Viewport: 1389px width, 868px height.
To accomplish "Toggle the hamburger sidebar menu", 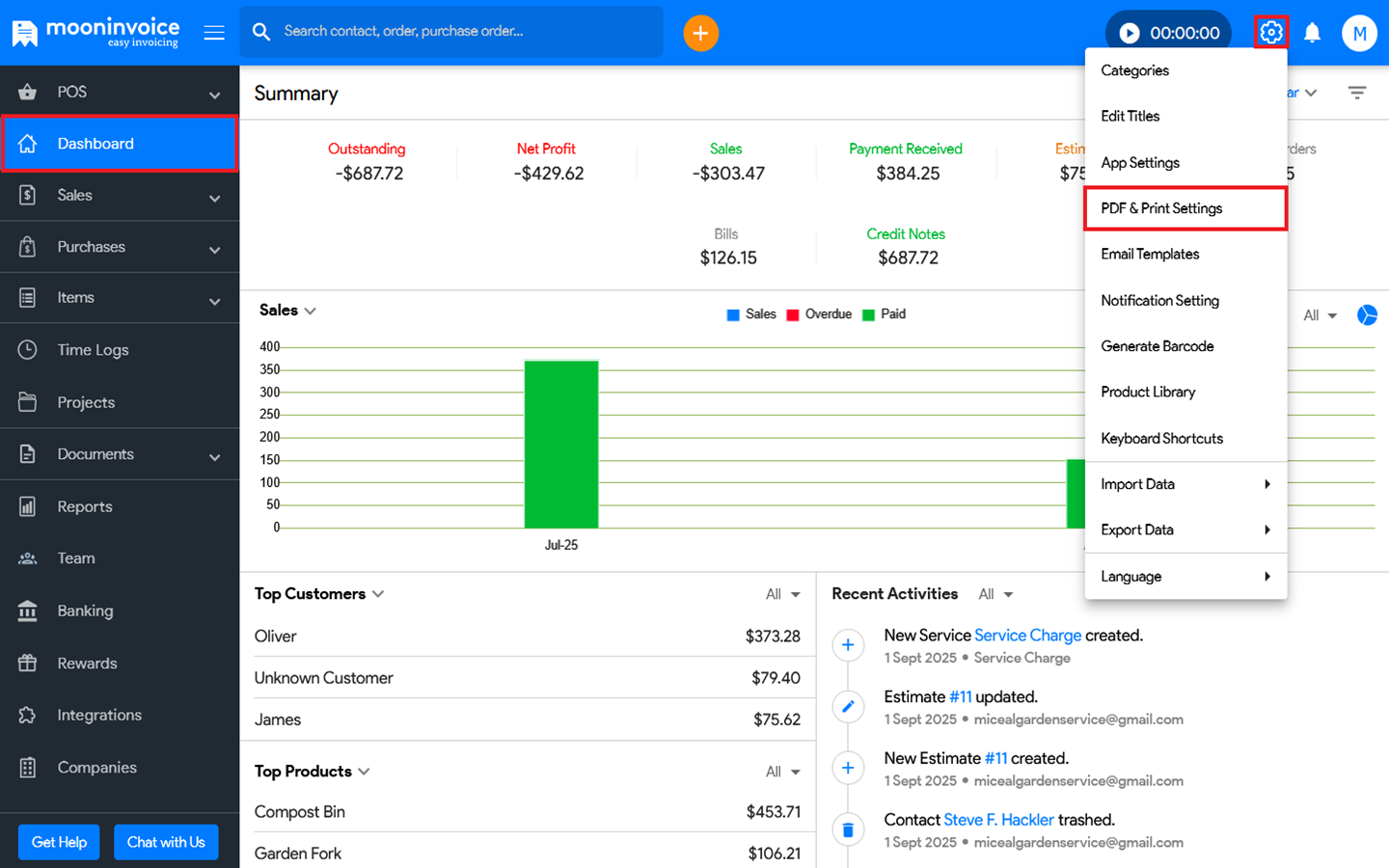I will click(x=214, y=33).
